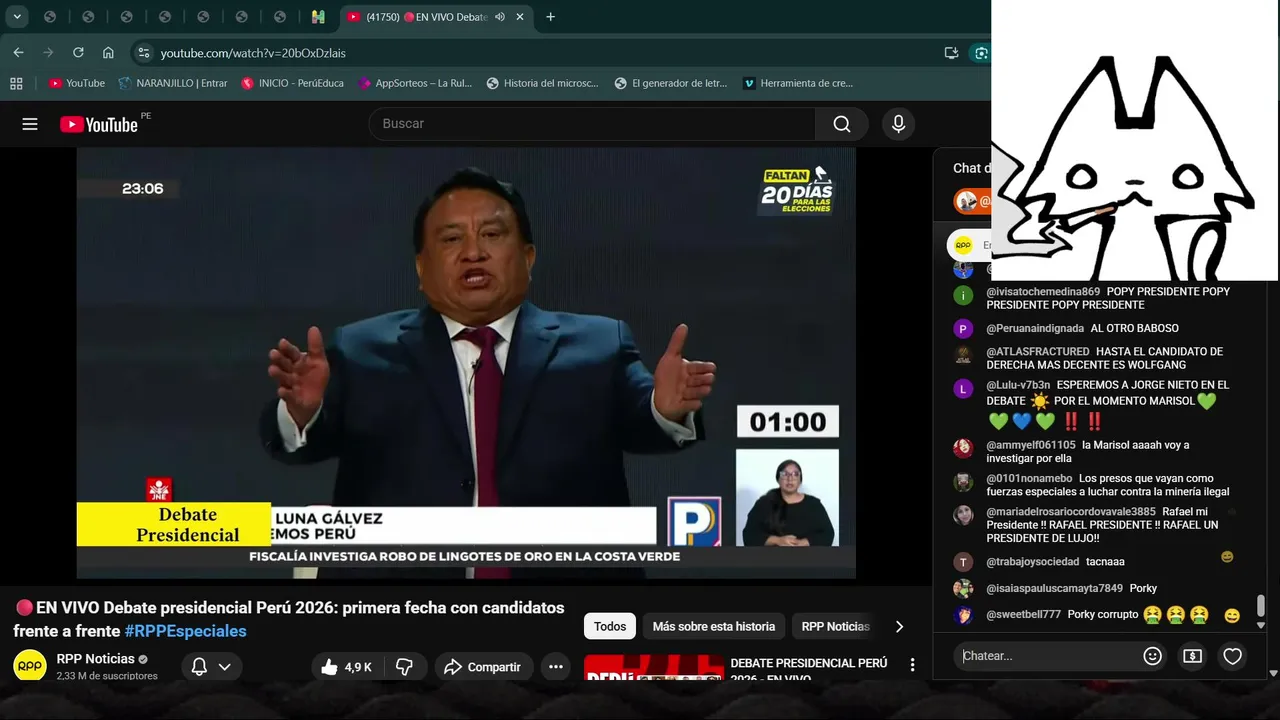The image size is (1280, 720).
Task: Click username @ammyelf061105 in chat
Action: coord(1031,445)
